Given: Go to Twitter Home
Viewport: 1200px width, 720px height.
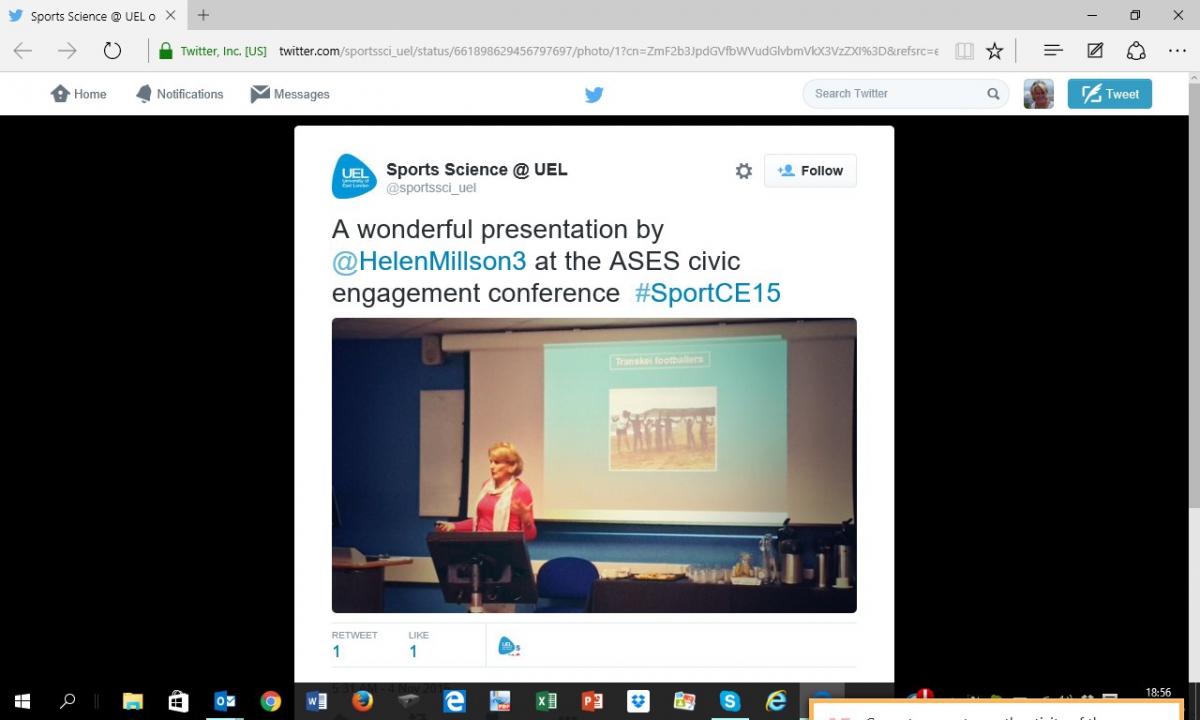Looking at the screenshot, I should (x=78, y=94).
